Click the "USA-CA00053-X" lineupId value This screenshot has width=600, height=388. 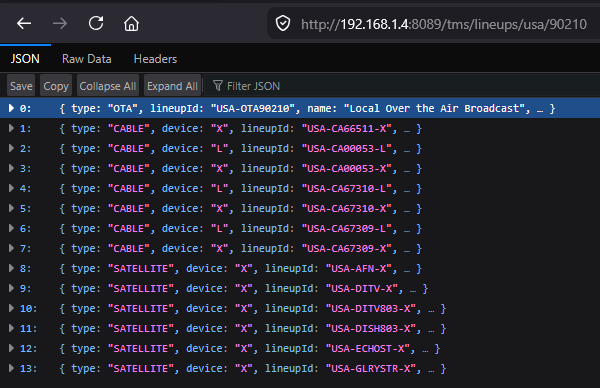[347, 168]
